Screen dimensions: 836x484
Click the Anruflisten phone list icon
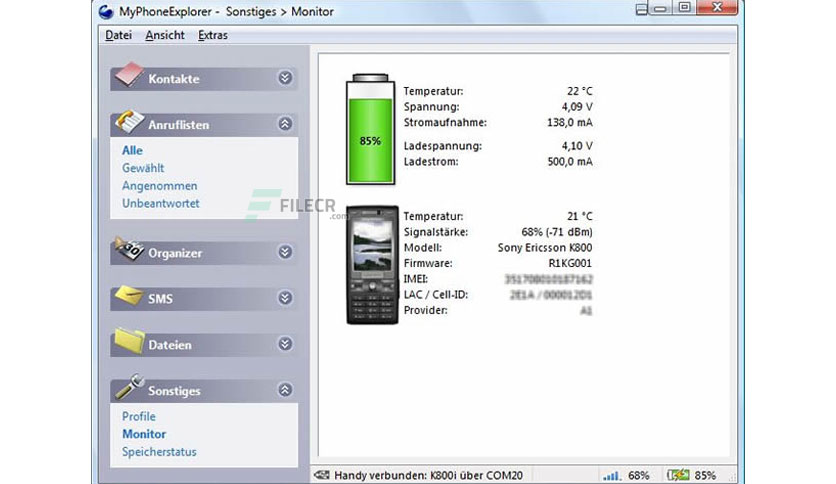[129, 121]
